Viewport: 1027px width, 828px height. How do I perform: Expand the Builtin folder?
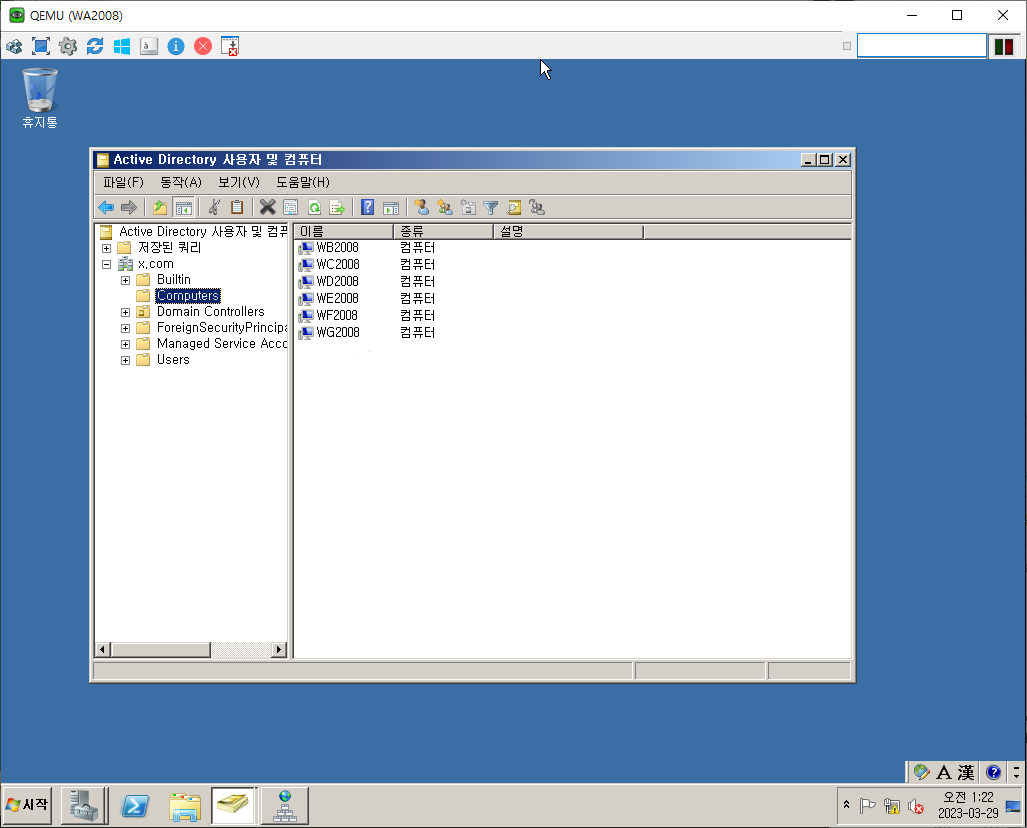click(x=125, y=280)
